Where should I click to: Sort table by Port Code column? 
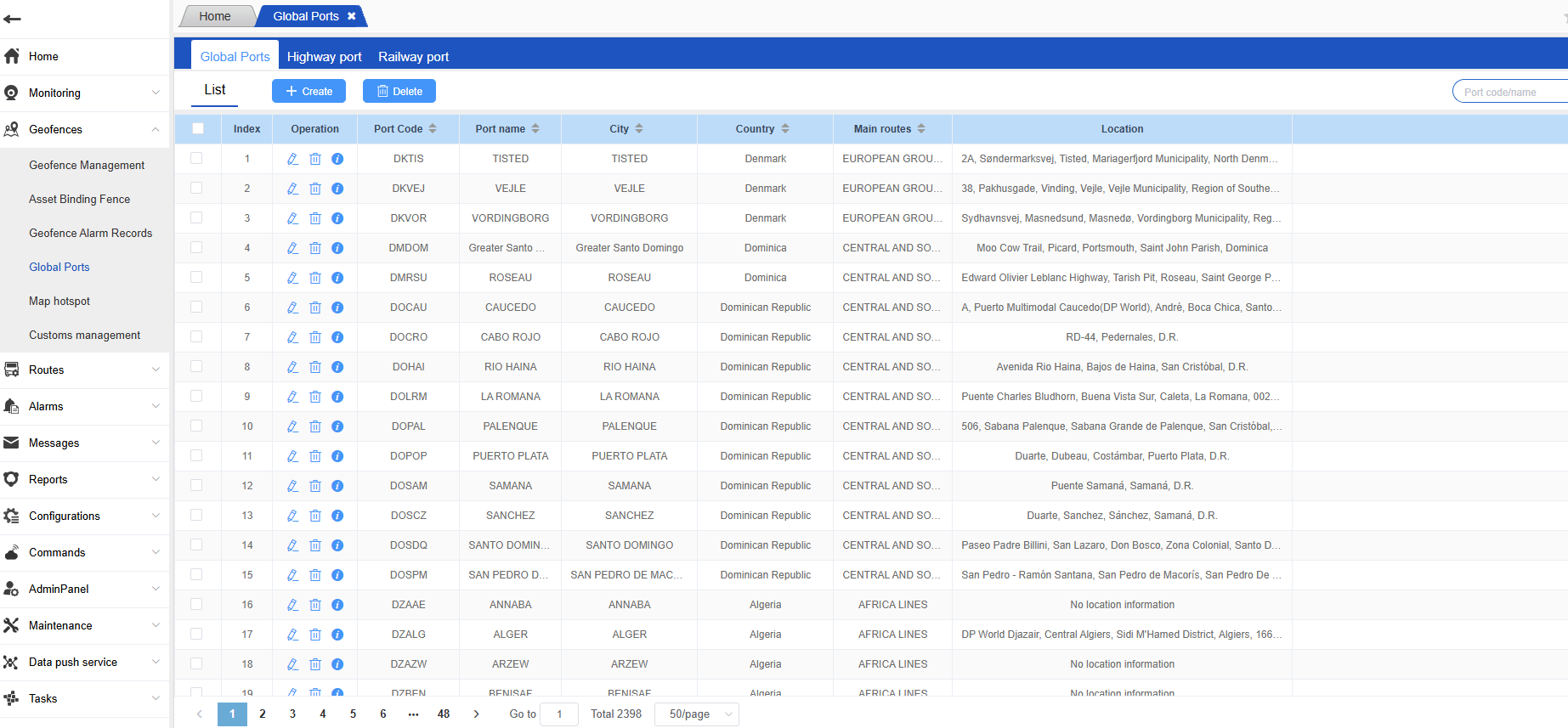433,129
